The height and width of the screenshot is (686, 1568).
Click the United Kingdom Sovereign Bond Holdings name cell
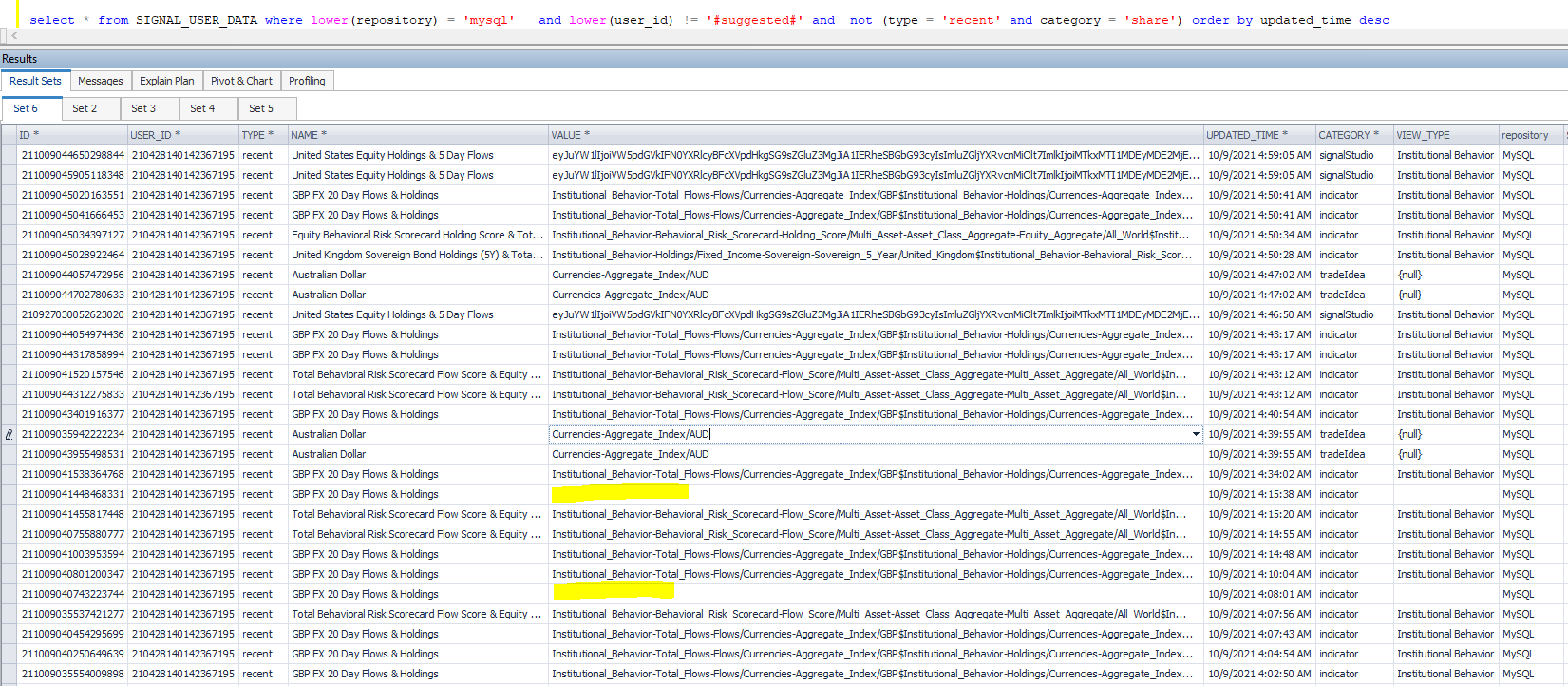(418, 255)
